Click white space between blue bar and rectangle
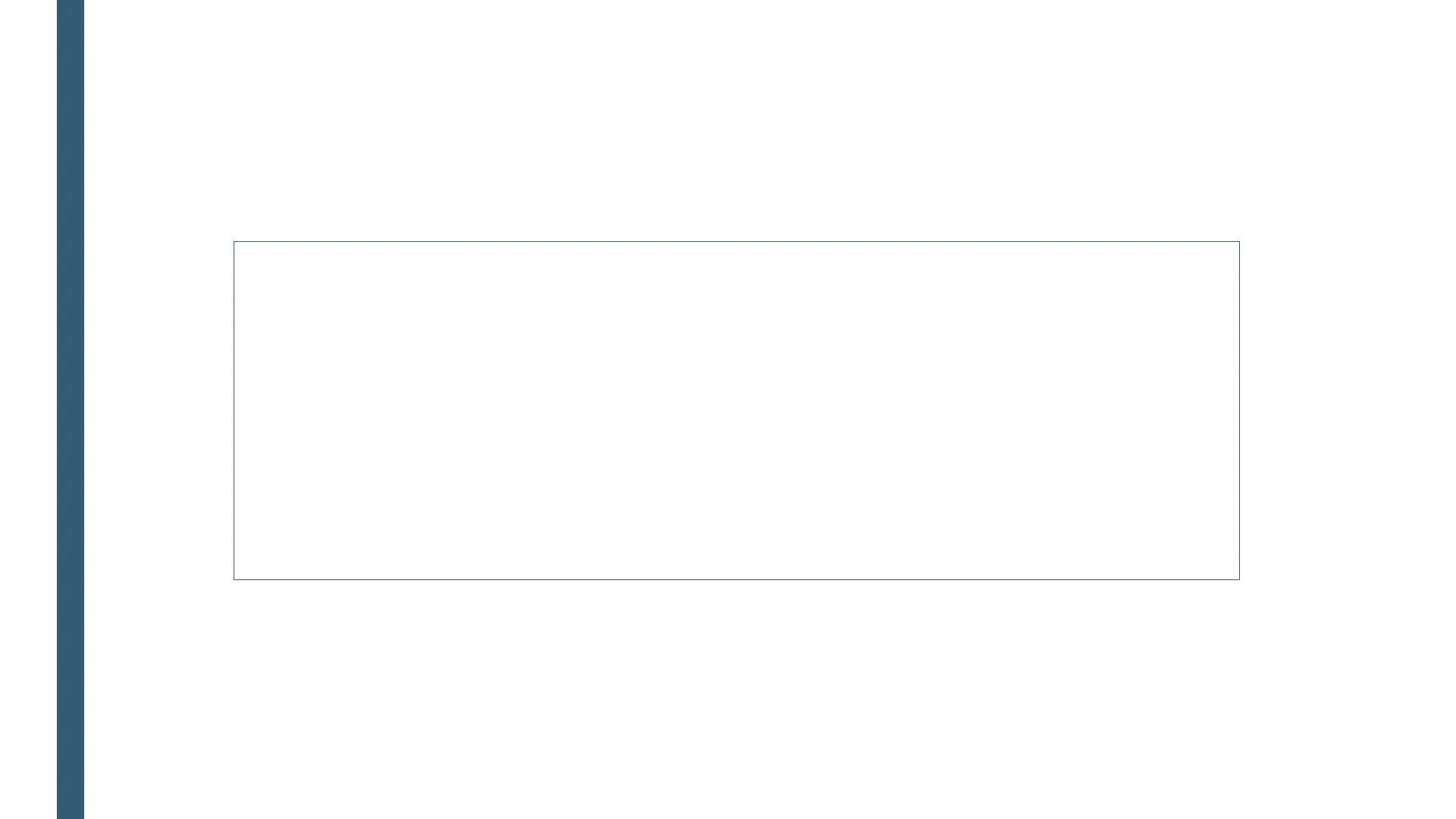Viewport: 1456px width, 819px height. click(158, 410)
